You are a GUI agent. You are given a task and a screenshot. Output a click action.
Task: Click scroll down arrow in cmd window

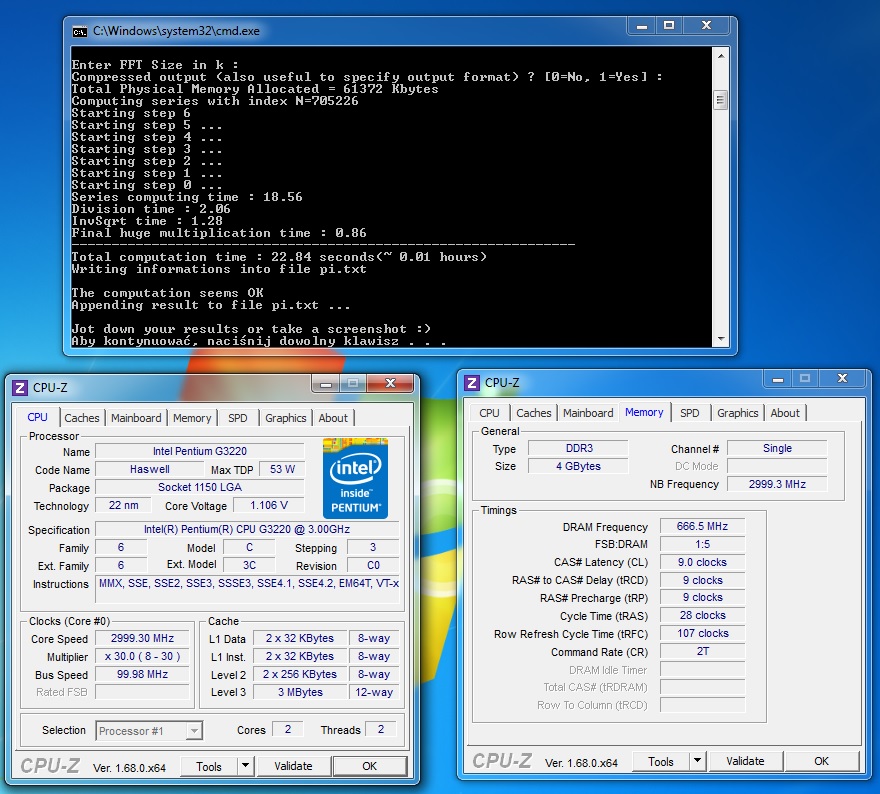click(721, 339)
